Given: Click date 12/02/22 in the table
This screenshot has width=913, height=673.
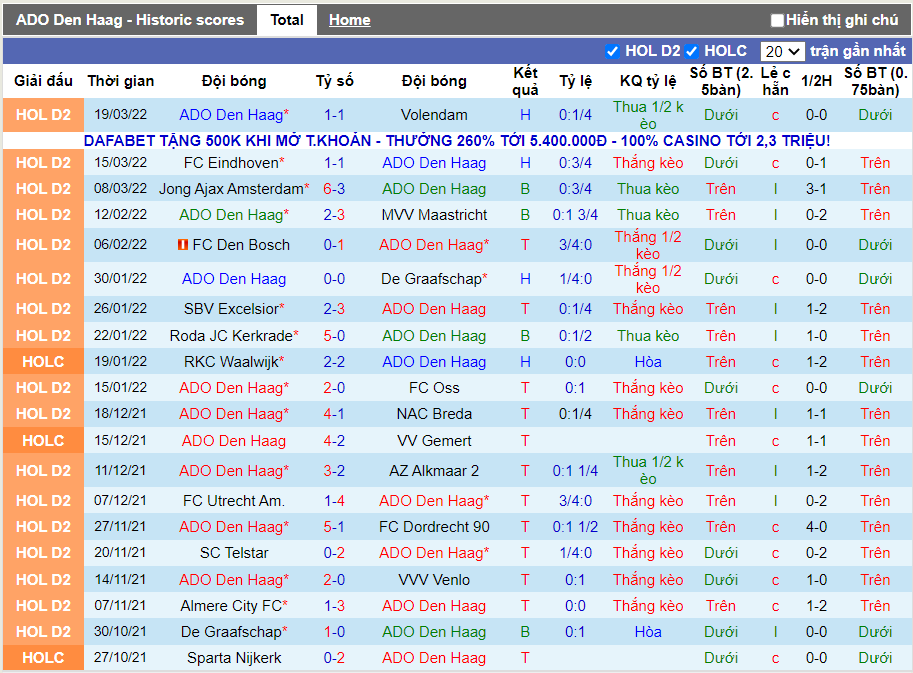Looking at the screenshot, I should click(x=121, y=215).
